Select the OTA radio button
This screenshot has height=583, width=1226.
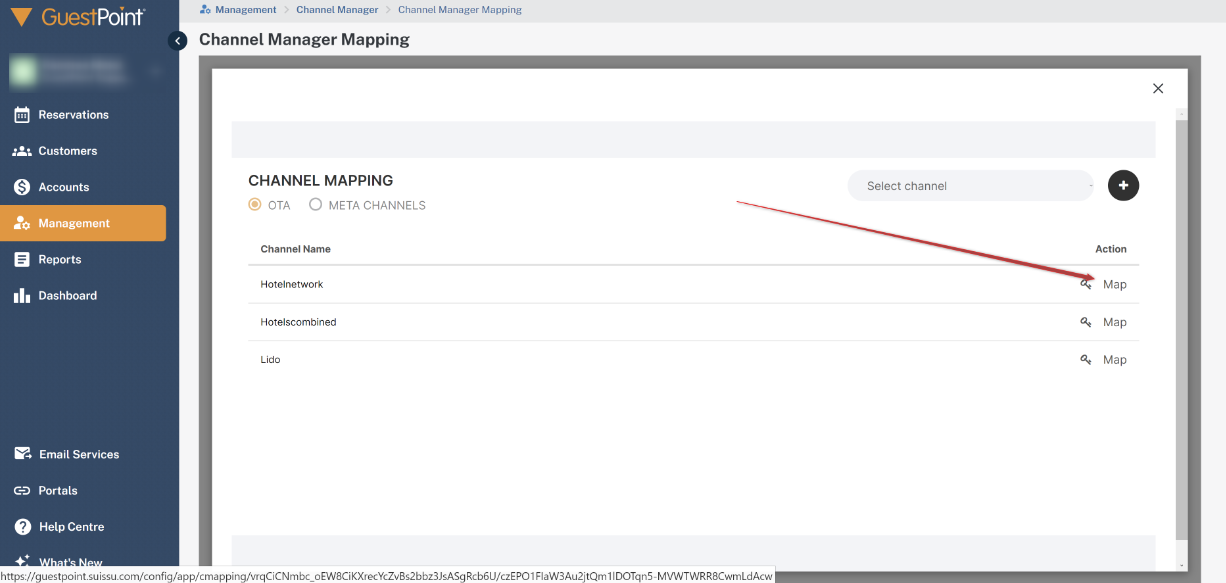tap(255, 205)
